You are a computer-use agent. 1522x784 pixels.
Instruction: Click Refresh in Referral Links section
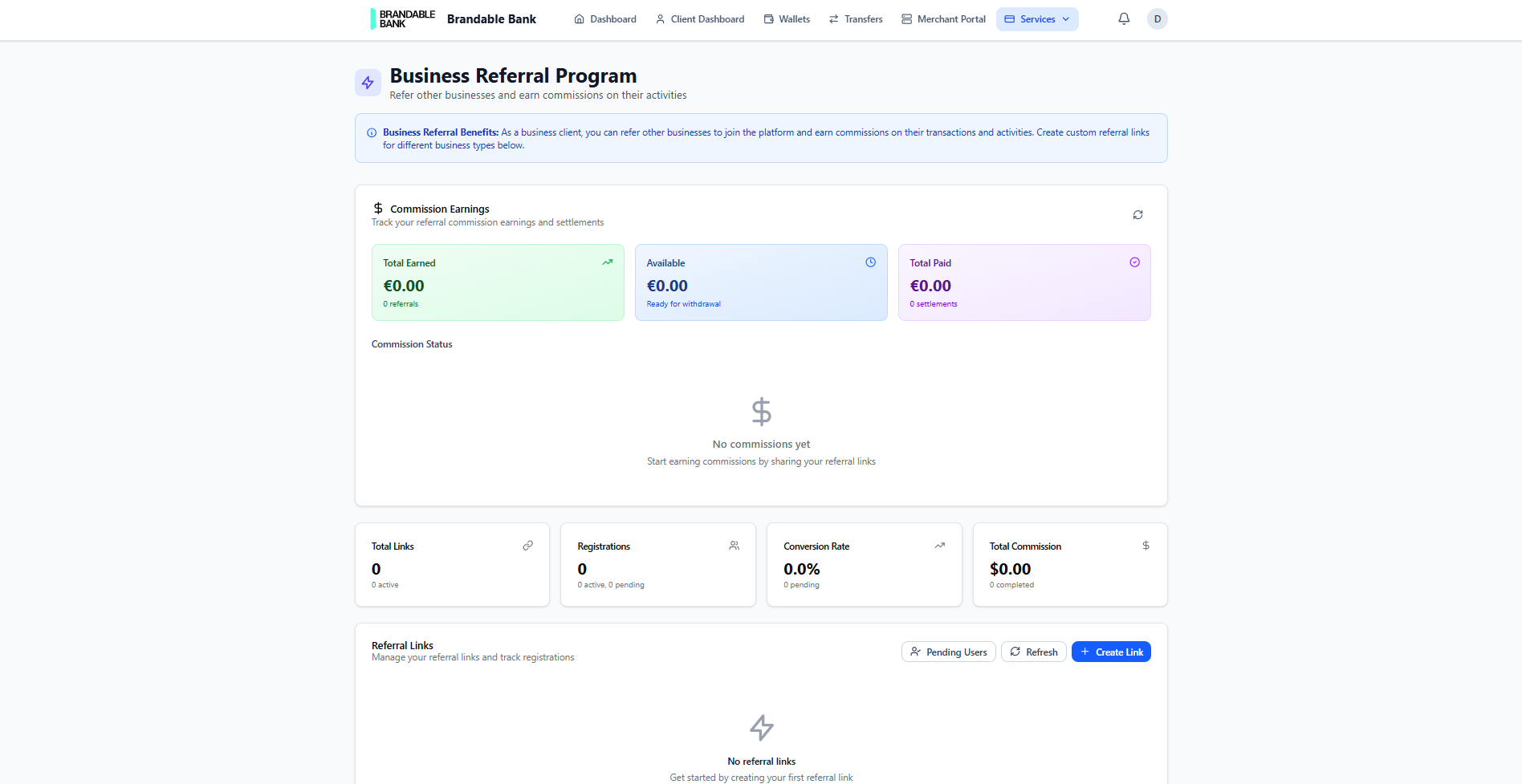click(1033, 652)
